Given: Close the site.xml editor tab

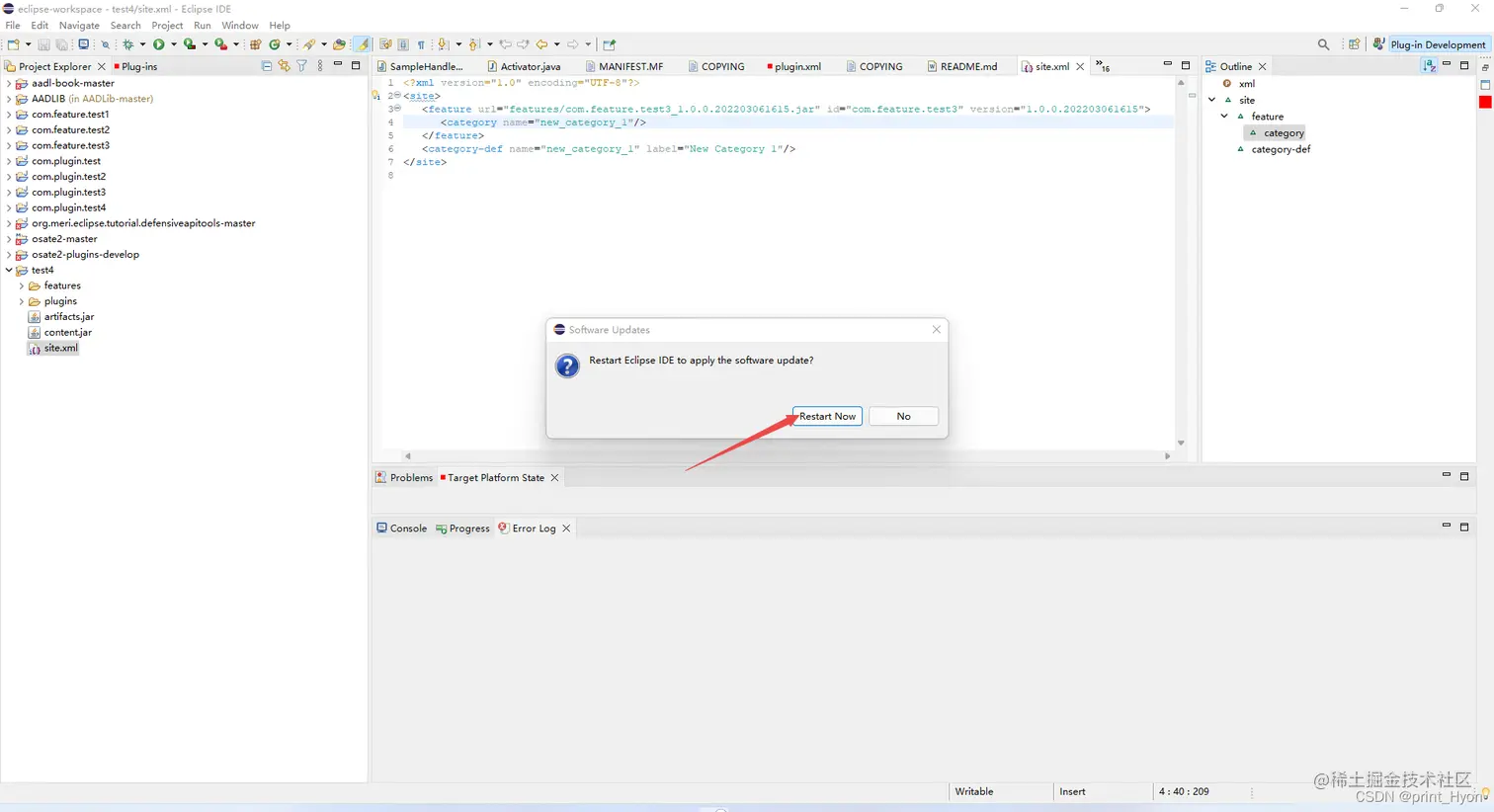Looking at the screenshot, I should (x=1080, y=66).
